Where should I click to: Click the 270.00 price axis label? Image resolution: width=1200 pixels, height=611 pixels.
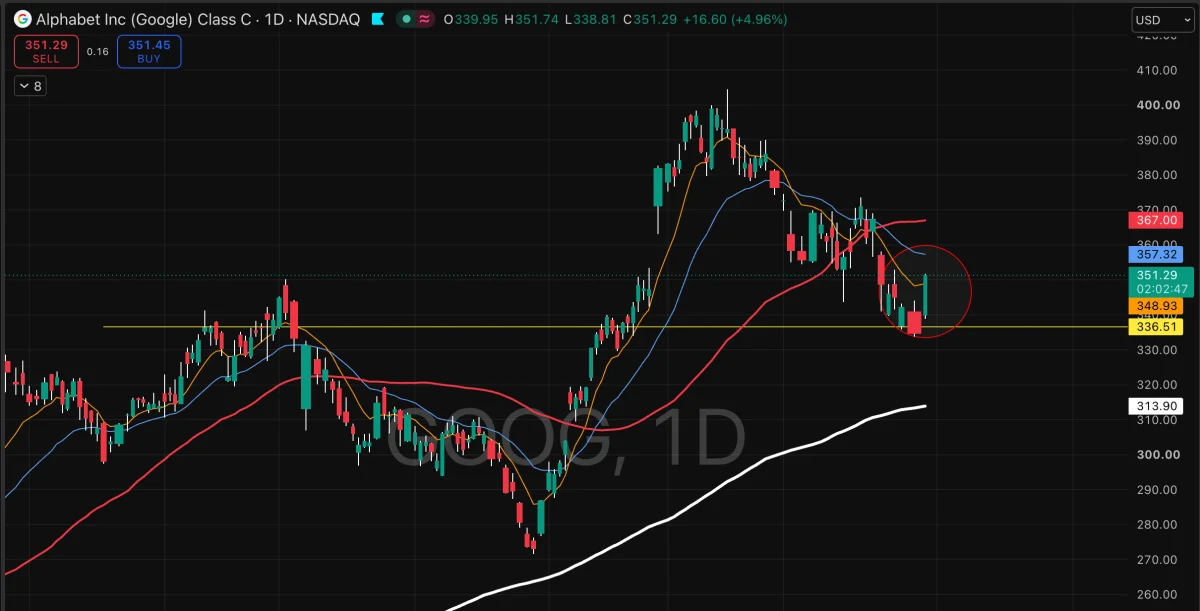(1155, 560)
